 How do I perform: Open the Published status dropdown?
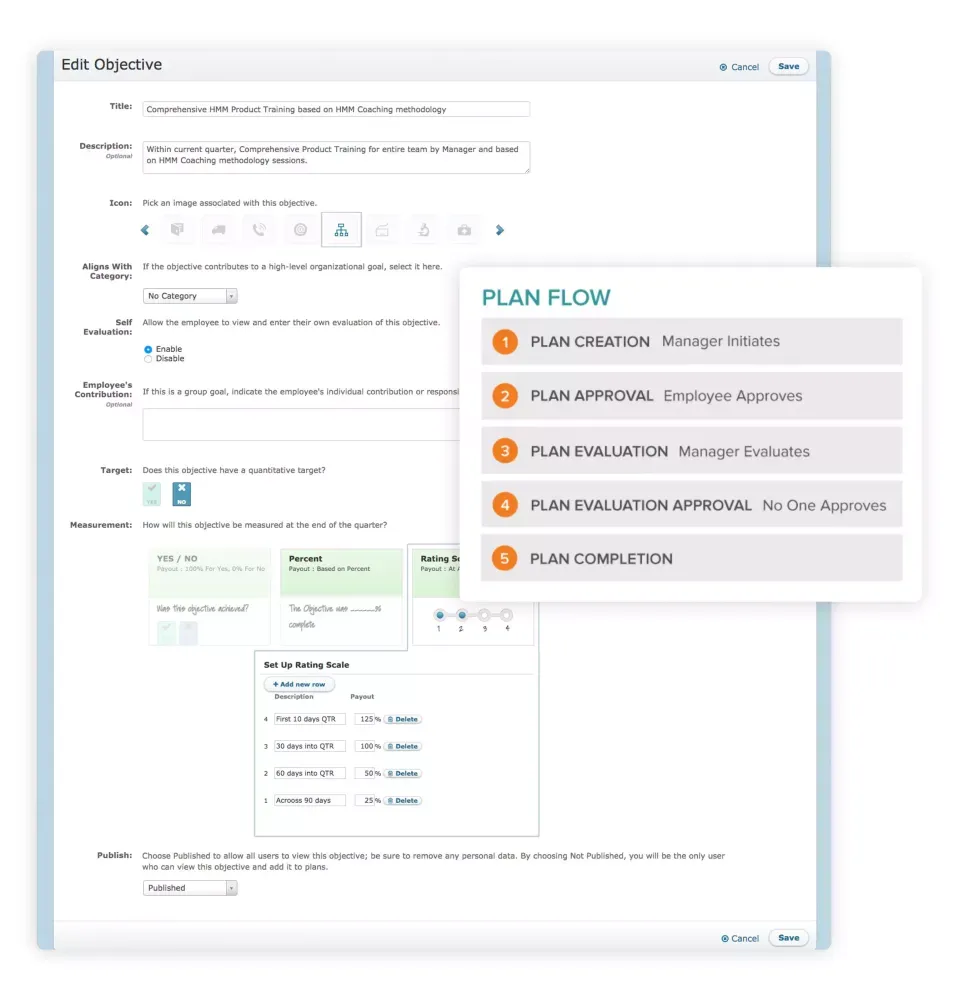pos(190,888)
